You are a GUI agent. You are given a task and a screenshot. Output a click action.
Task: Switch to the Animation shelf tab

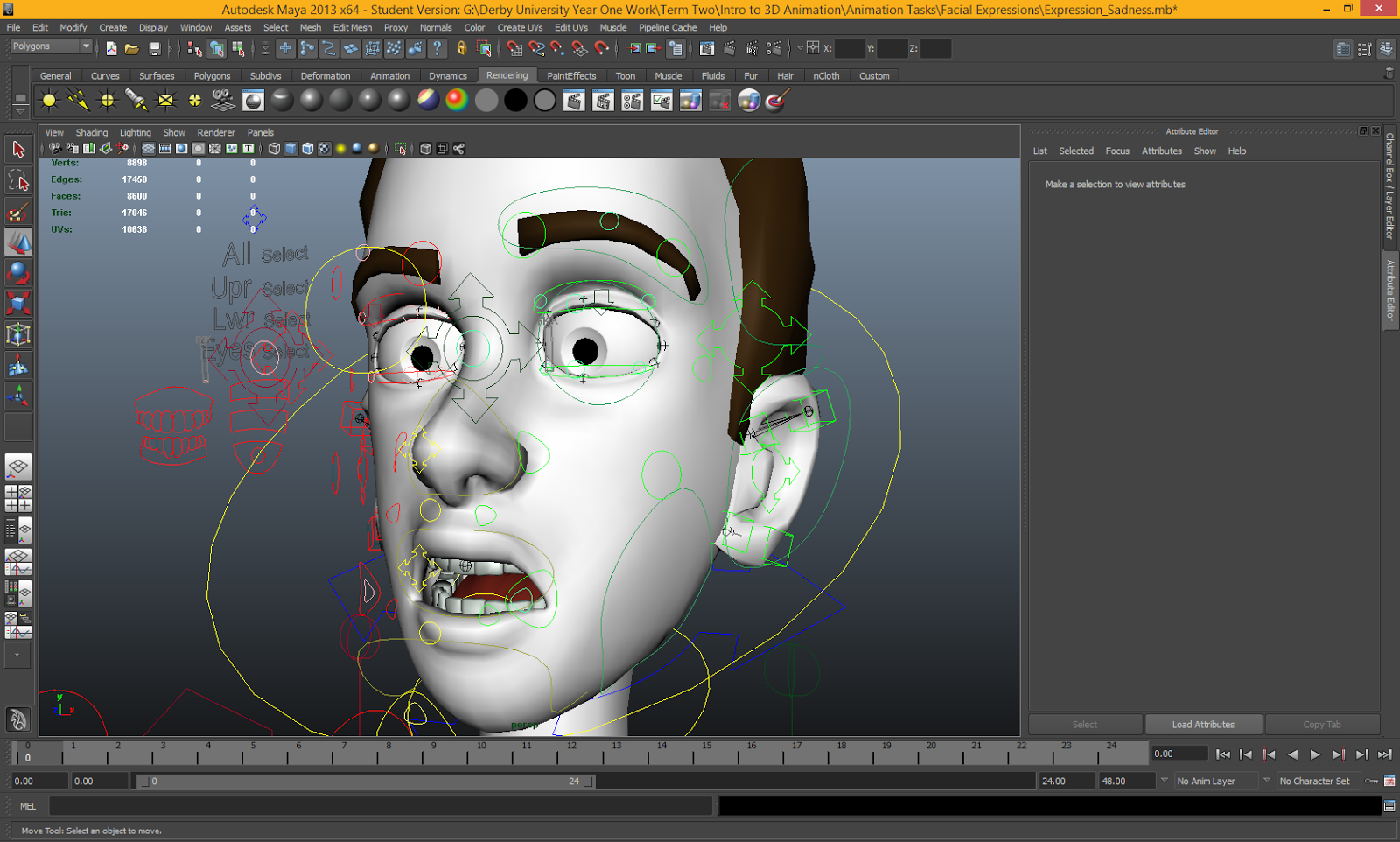(390, 75)
